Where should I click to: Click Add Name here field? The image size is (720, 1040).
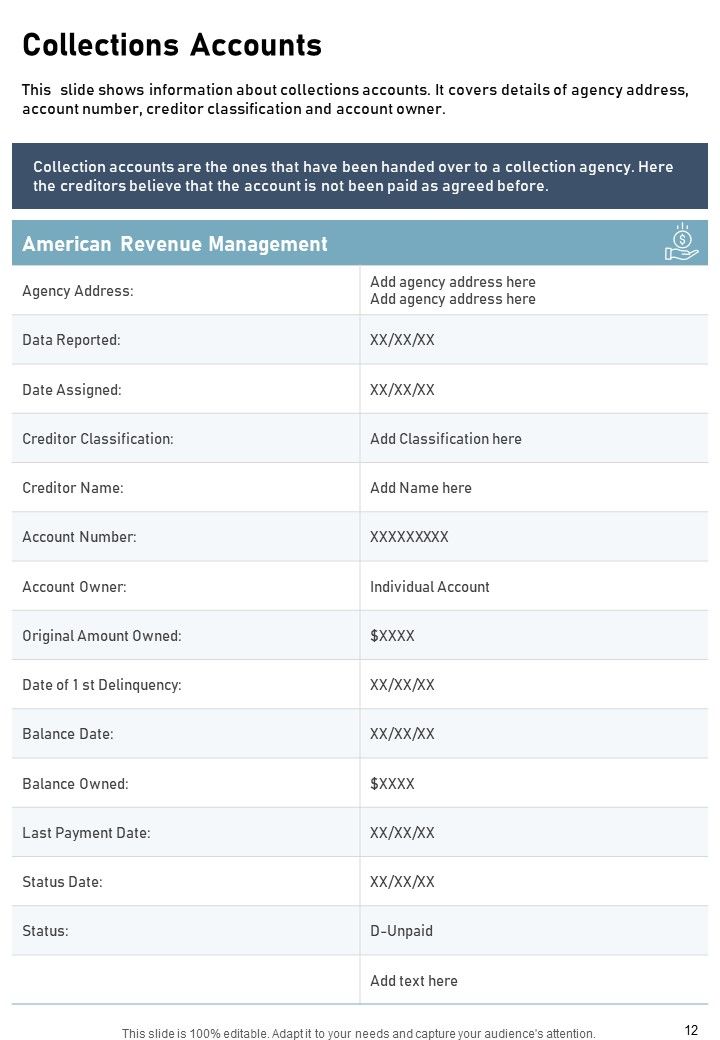pos(421,488)
